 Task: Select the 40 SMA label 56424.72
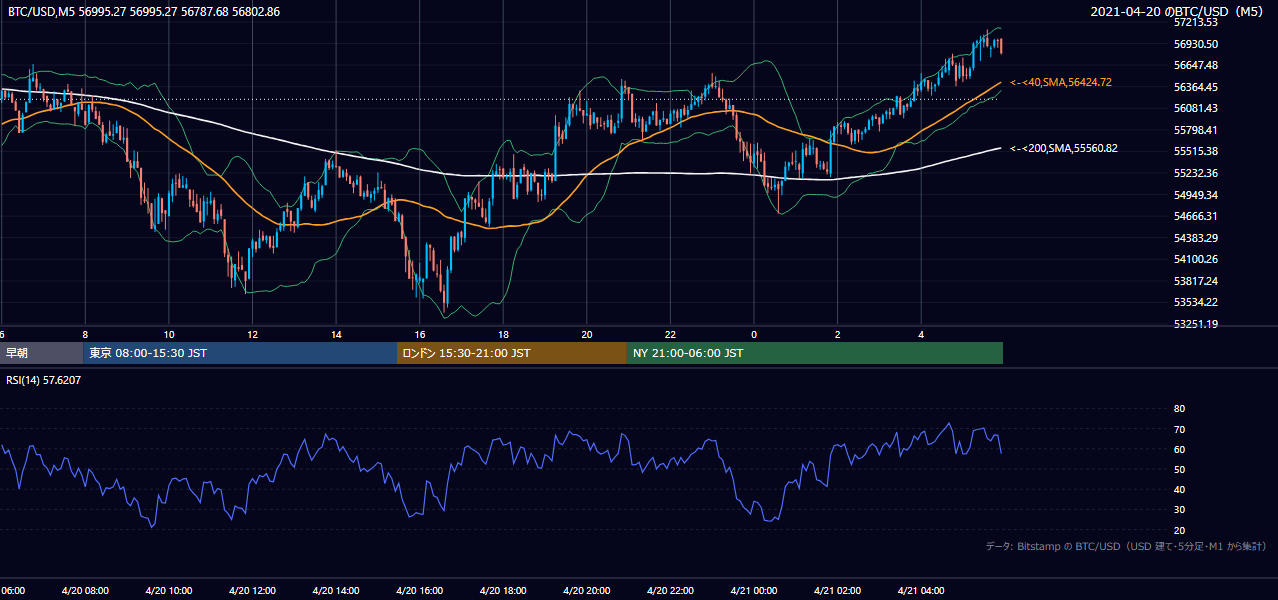click(1061, 82)
